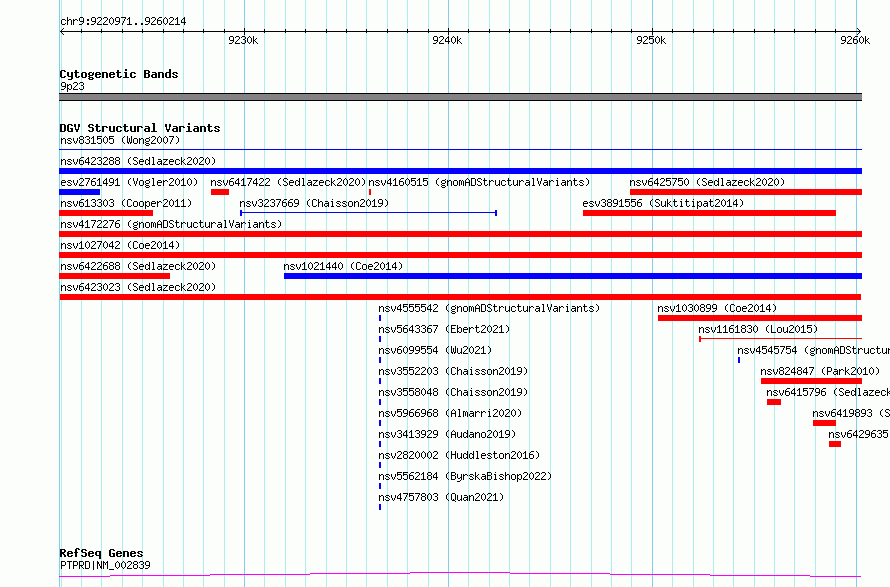Click the red bar under nsv6423023

tap(460, 297)
